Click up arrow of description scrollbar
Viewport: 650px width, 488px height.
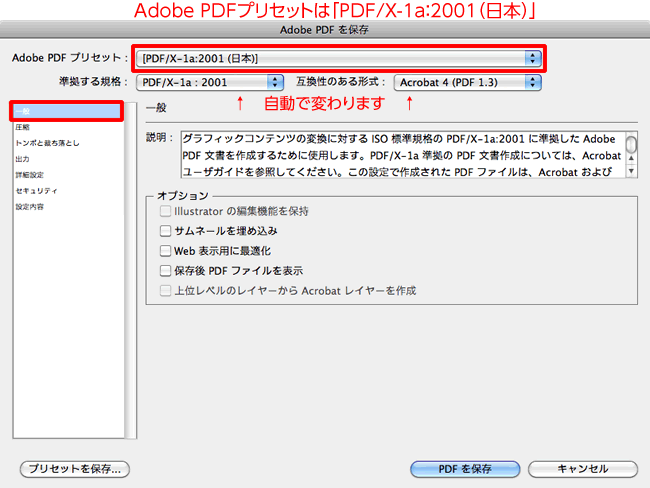point(631,158)
